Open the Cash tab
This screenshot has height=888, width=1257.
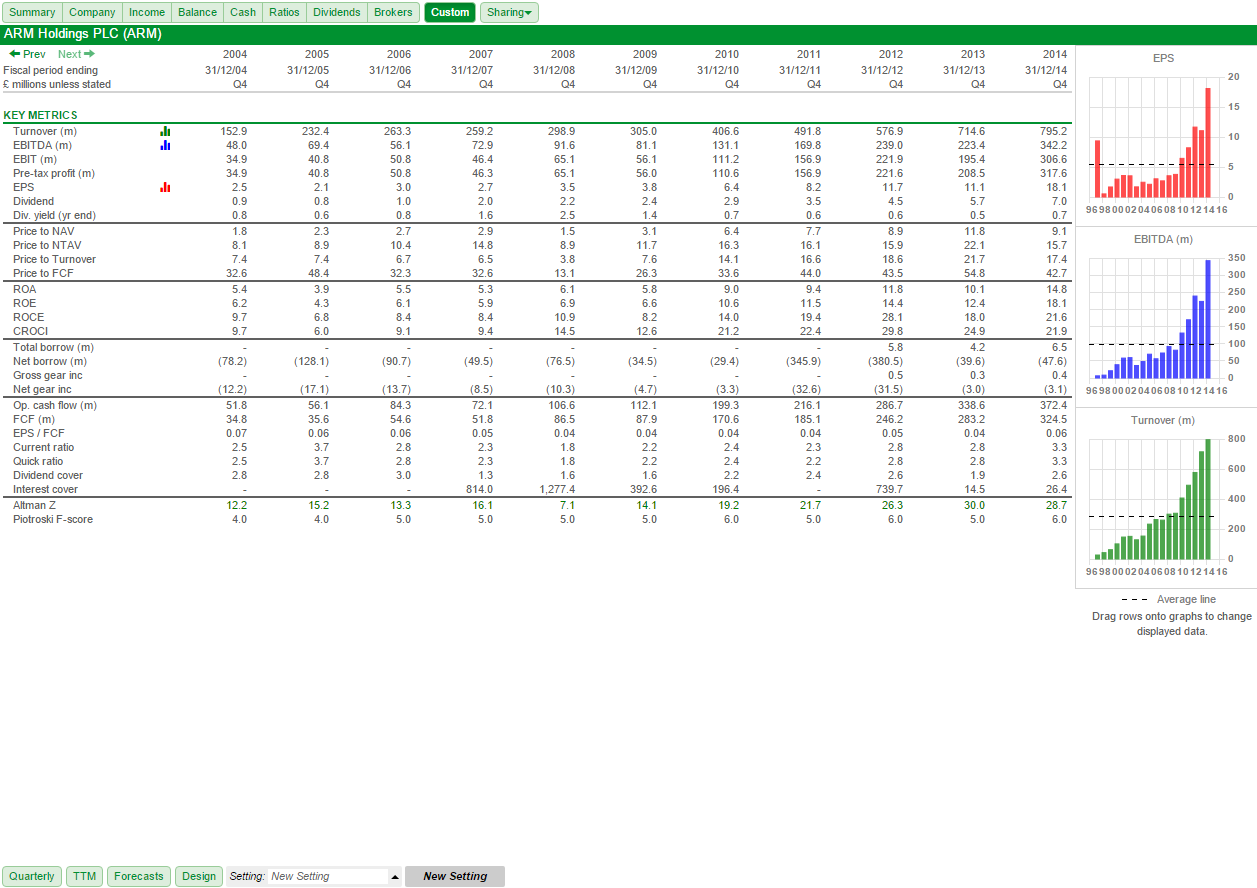pyautogui.click(x=243, y=12)
